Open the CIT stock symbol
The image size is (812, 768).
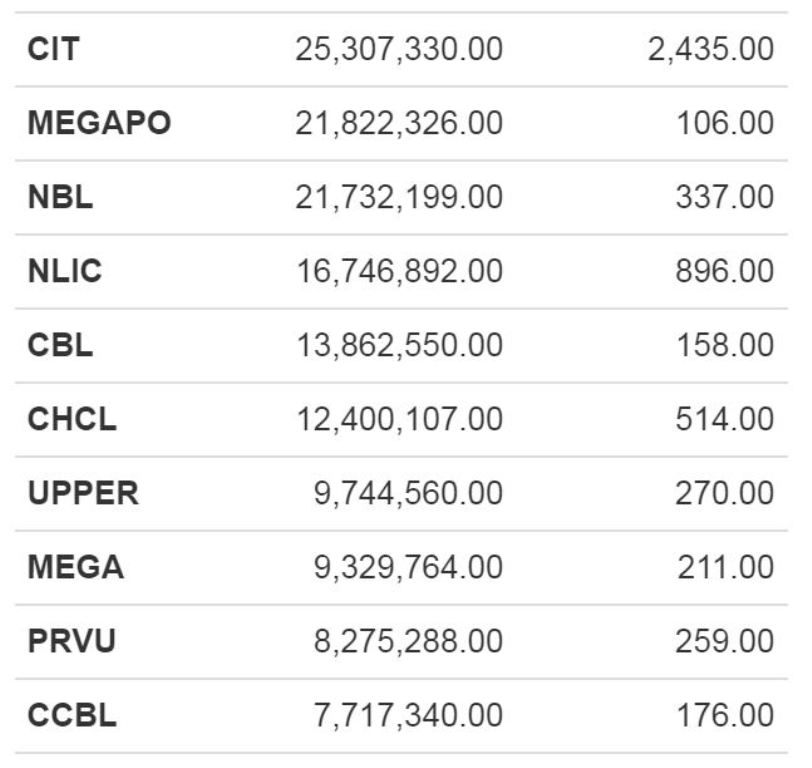click(53, 49)
